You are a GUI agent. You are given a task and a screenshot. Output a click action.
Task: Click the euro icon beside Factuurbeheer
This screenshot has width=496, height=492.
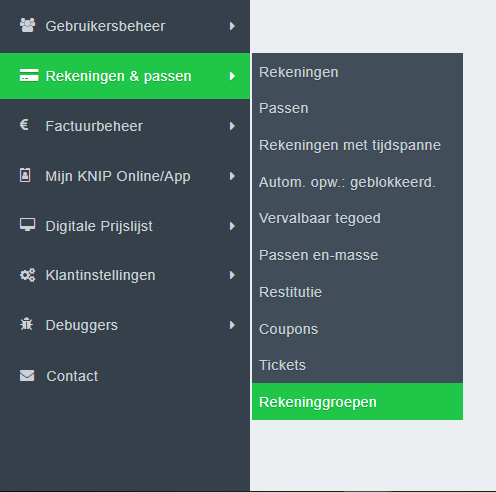24,125
